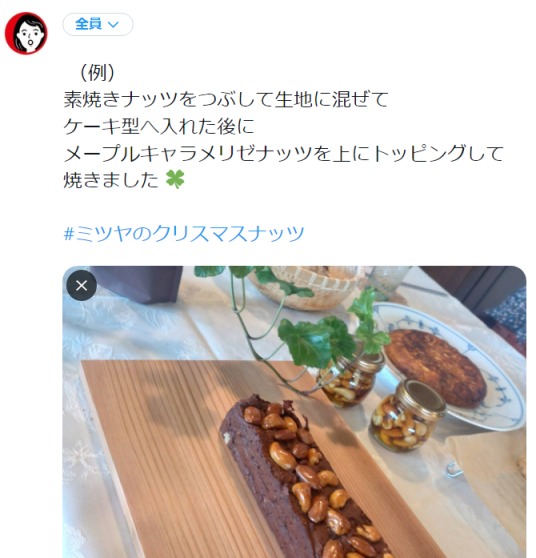
Task: Click the wicker basket at photo top
Action: (x=308, y=287)
